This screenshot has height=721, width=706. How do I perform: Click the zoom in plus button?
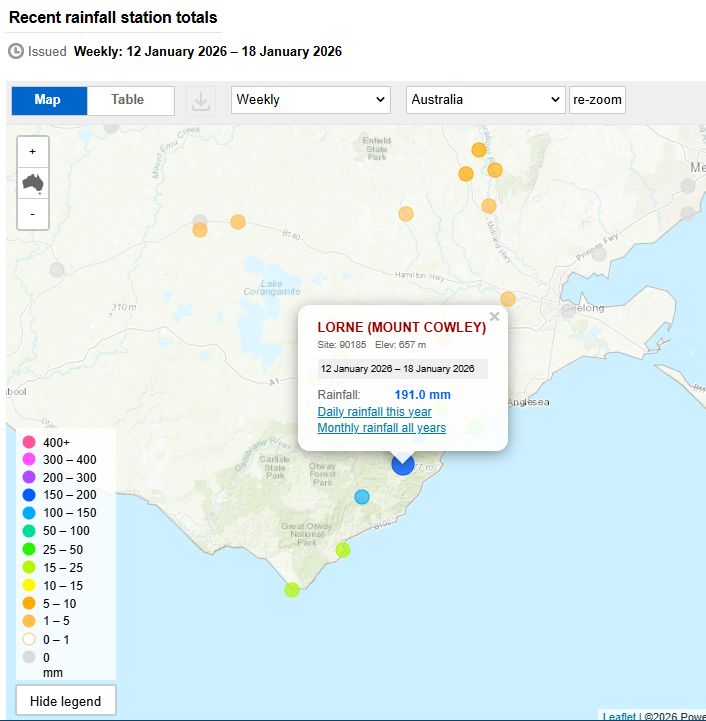point(33,151)
